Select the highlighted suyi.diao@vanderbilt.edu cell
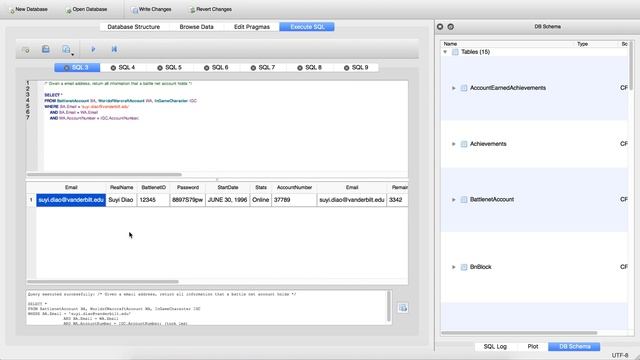The width and height of the screenshot is (640, 360). tap(71, 200)
